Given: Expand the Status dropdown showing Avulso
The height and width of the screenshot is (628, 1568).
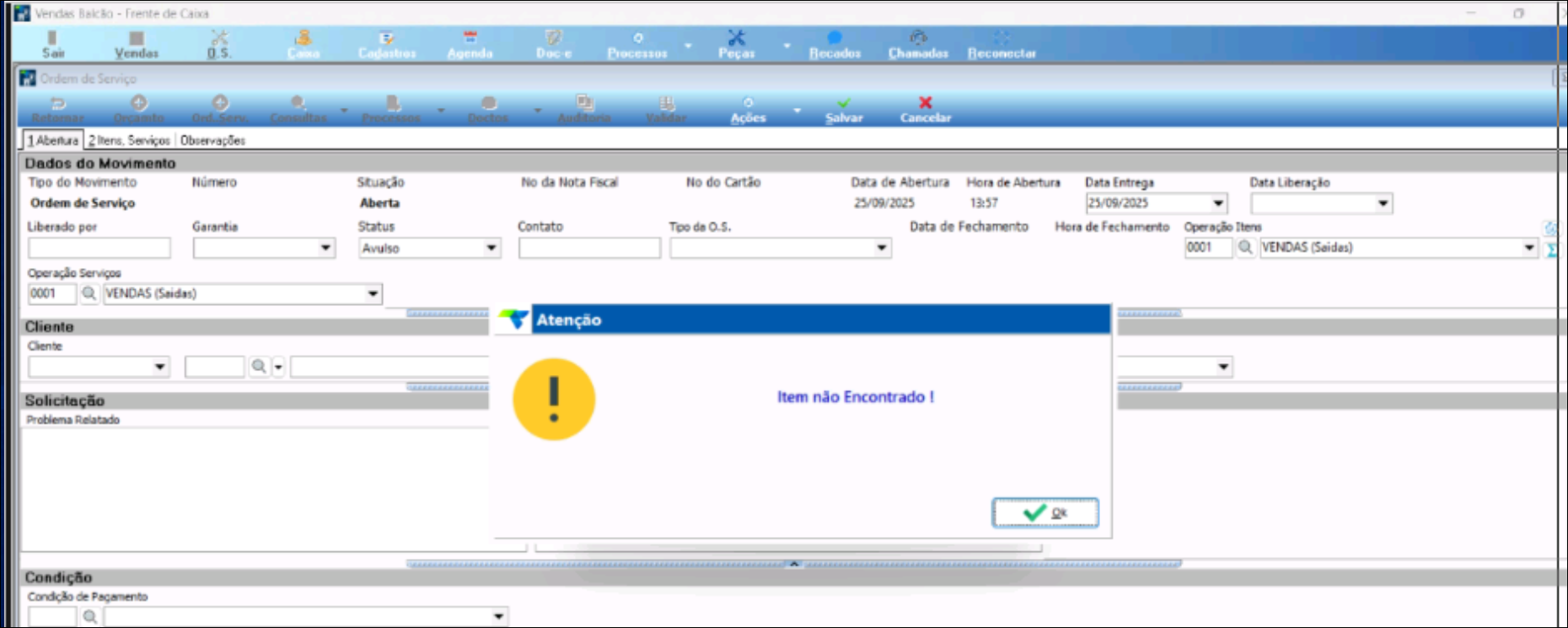Looking at the screenshot, I should pyautogui.click(x=491, y=248).
